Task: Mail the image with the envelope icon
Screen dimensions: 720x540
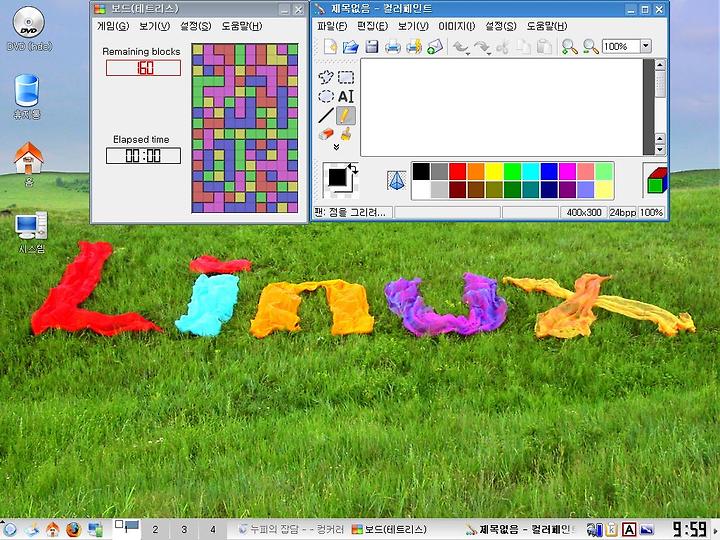Action: point(435,46)
